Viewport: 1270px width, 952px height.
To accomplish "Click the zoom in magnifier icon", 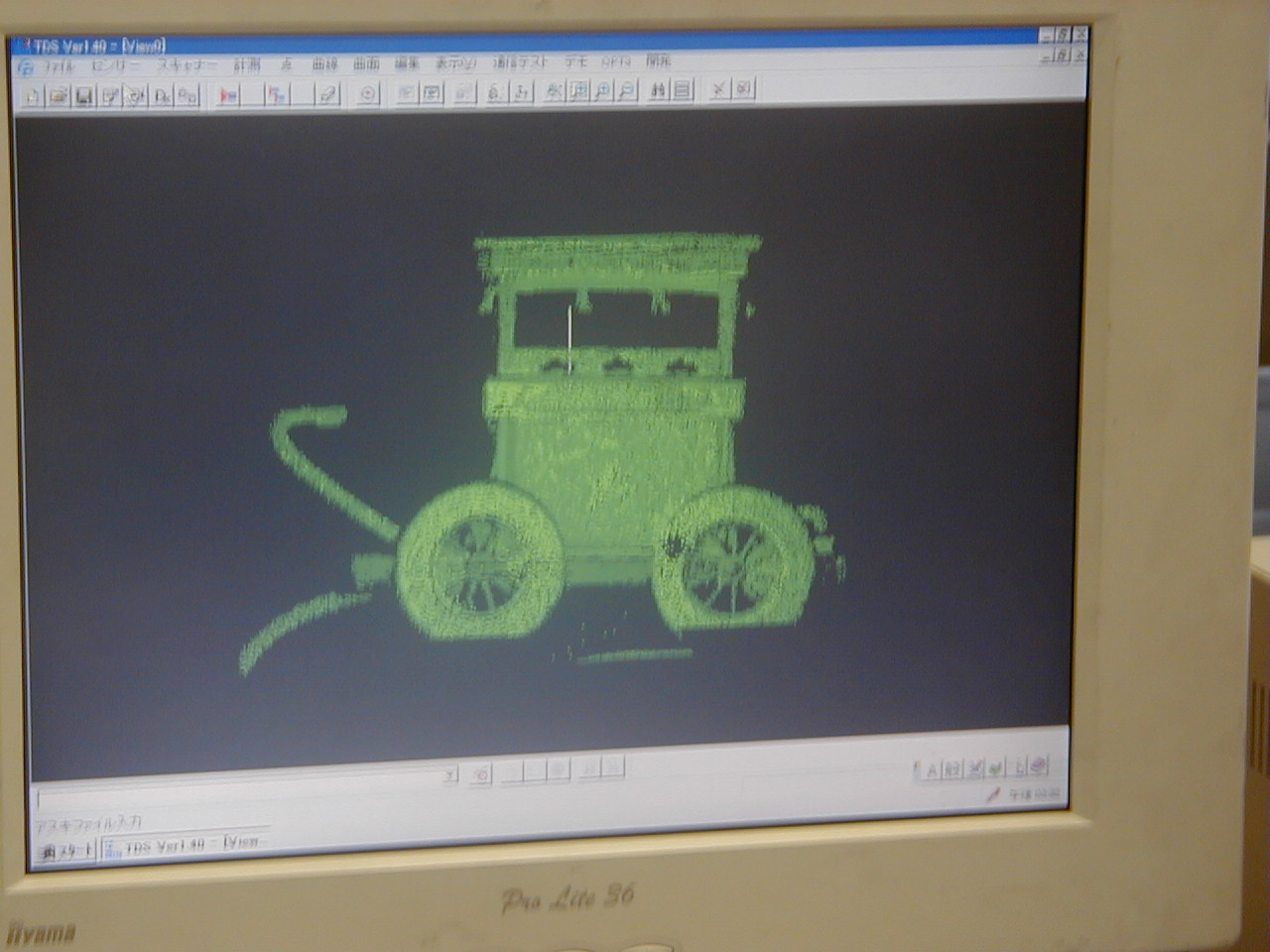I will tap(602, 91).
